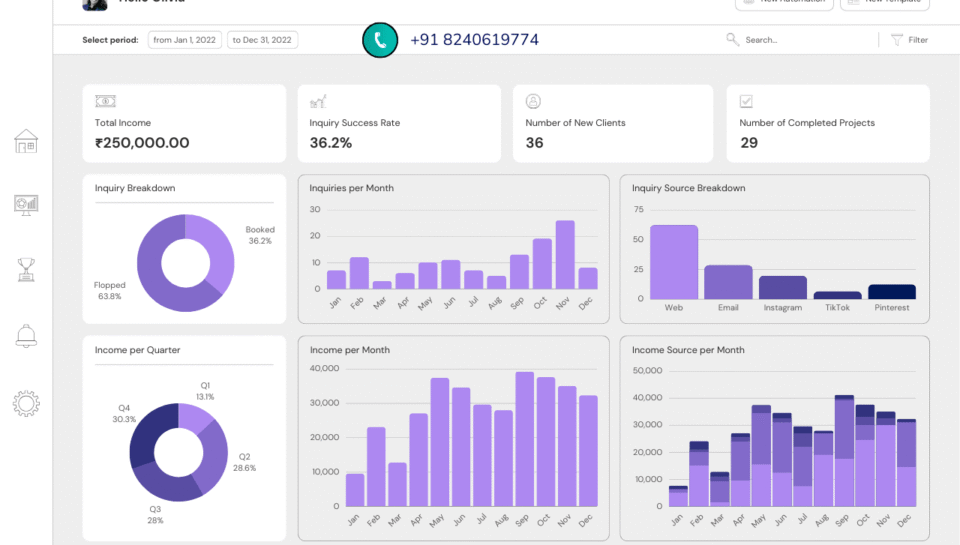Open the settings gear icon
The image size is (960, 545).
[26, 404]
